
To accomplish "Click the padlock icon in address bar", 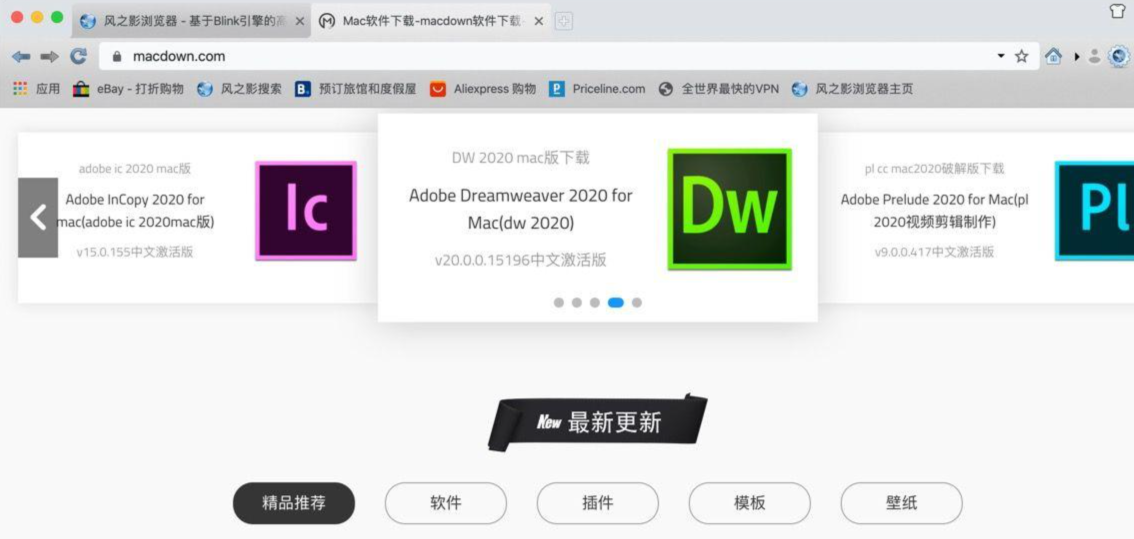I will point(118,56).
